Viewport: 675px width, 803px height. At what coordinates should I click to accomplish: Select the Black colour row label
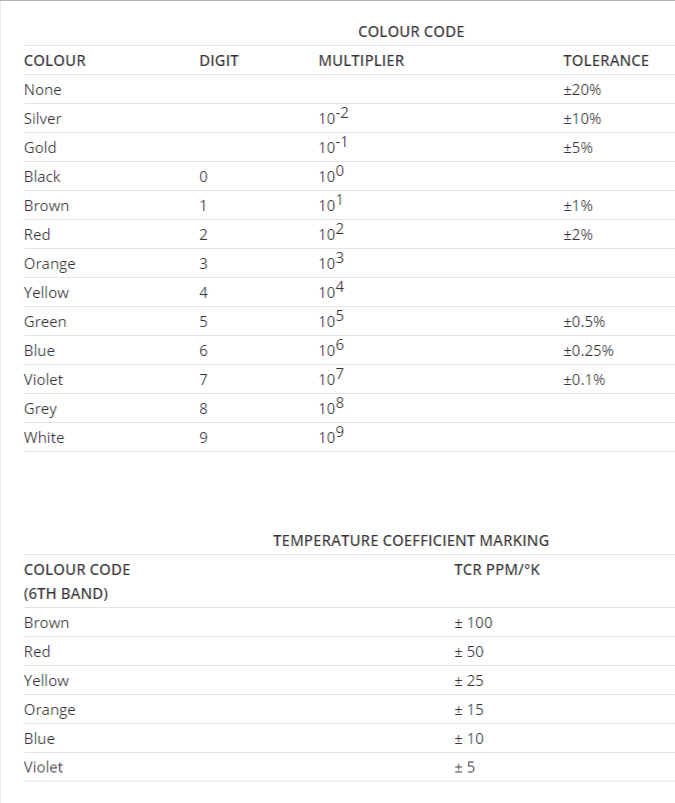[x=42, y=177]
